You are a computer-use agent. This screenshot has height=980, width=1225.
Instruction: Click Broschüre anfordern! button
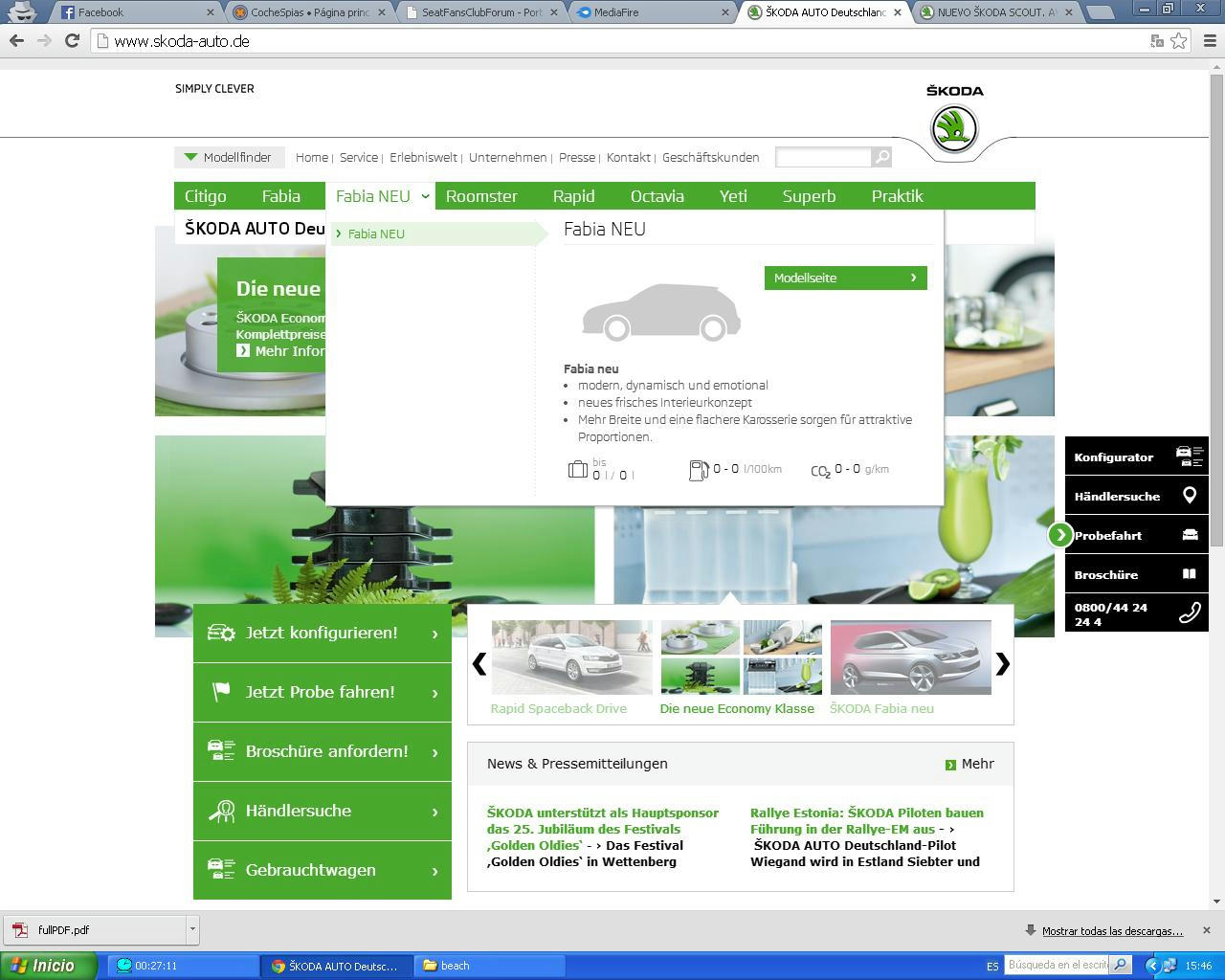point(323,751)
